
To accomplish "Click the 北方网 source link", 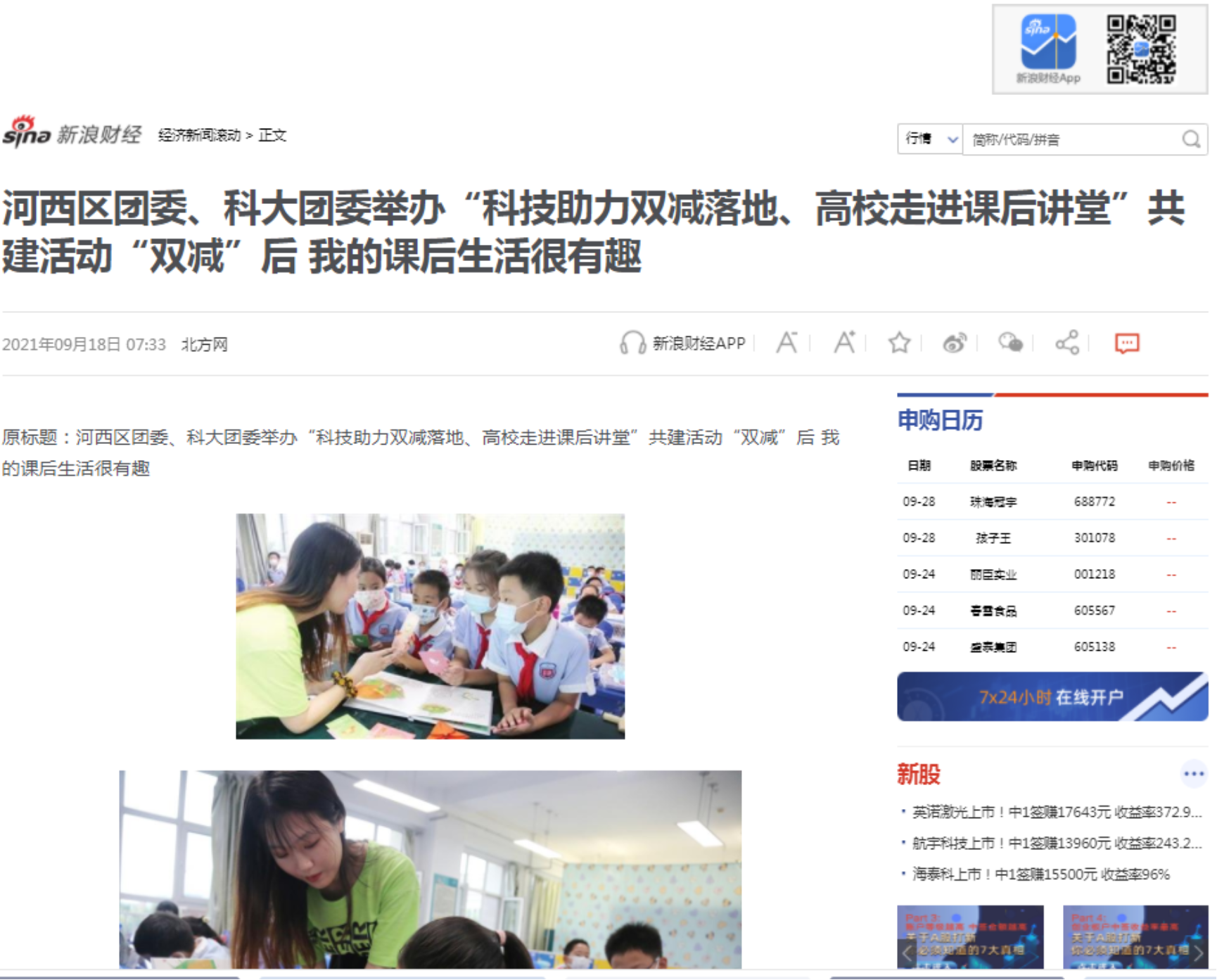I will [x=205, y=345].
